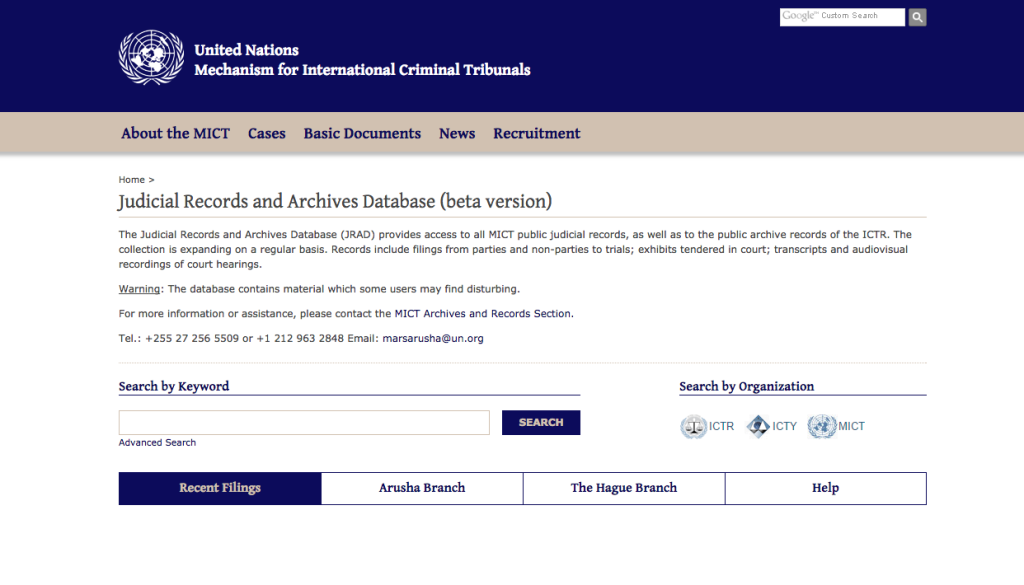The image size is (1024, 585).
Task: Open the About the MICT menu
Action: pos(175,133)
